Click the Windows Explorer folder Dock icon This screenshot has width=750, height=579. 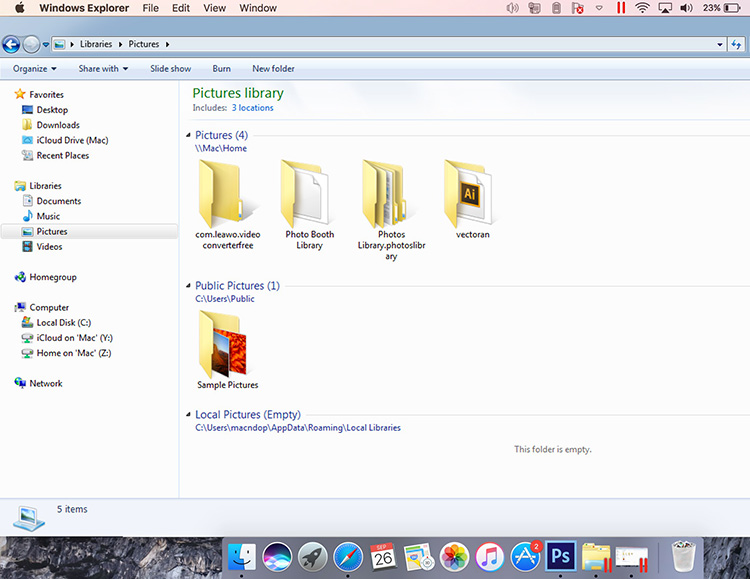coord(596,557)
